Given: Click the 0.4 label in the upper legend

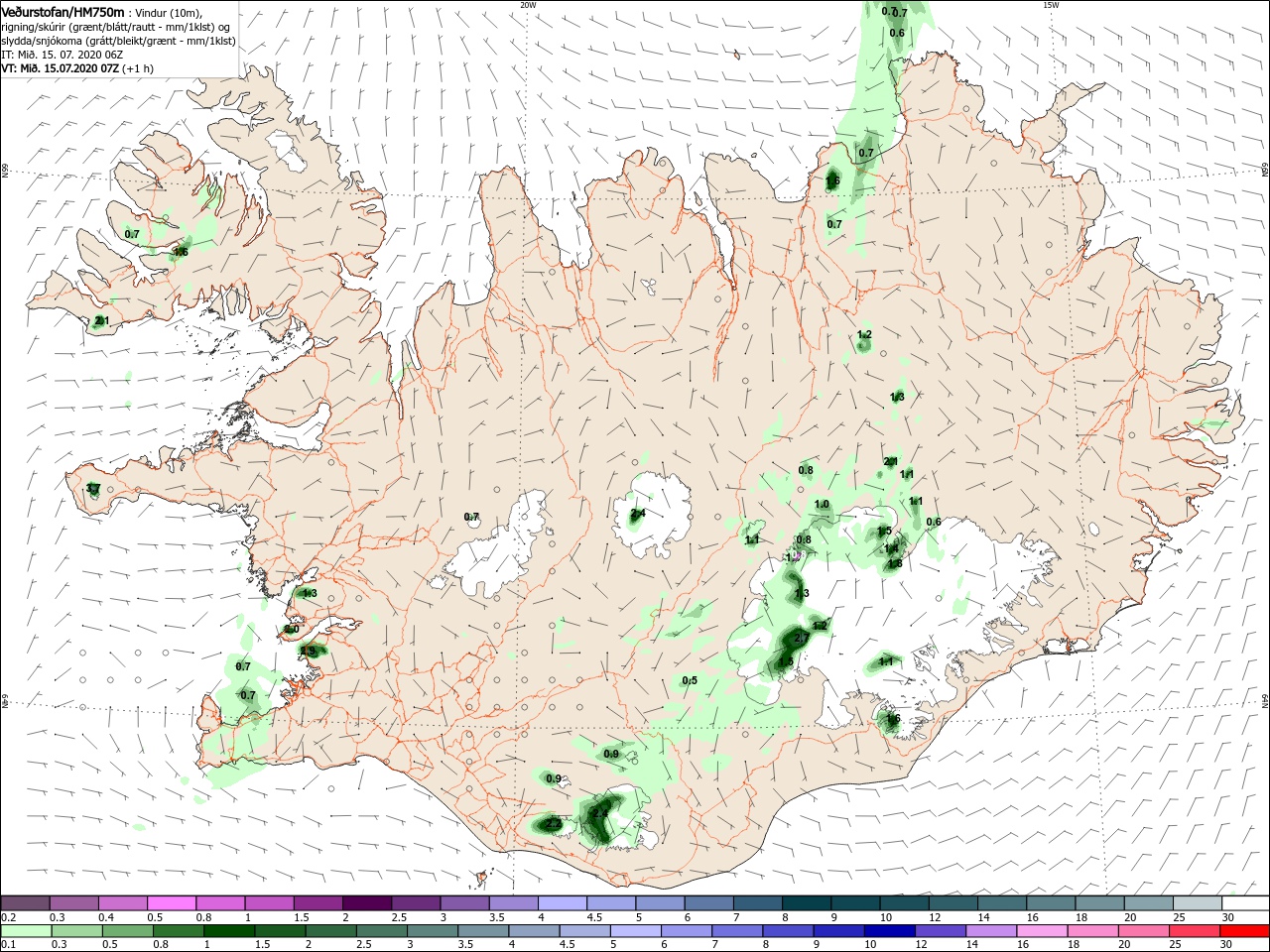Looking at the screenshot, I should click(106, 917).
